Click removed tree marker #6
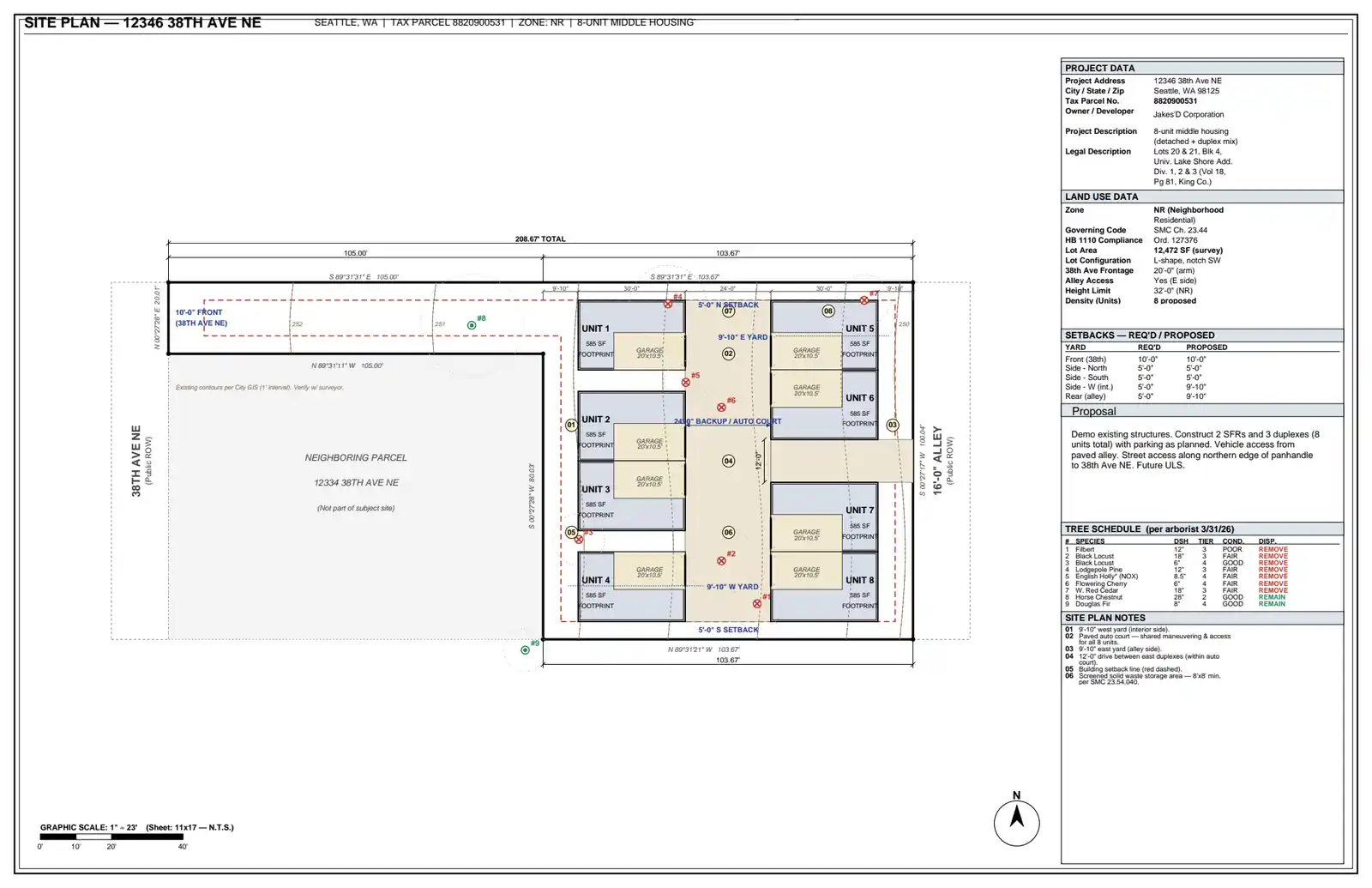The height and width of the screenshot is (888, 1372). tap(721, 408)
